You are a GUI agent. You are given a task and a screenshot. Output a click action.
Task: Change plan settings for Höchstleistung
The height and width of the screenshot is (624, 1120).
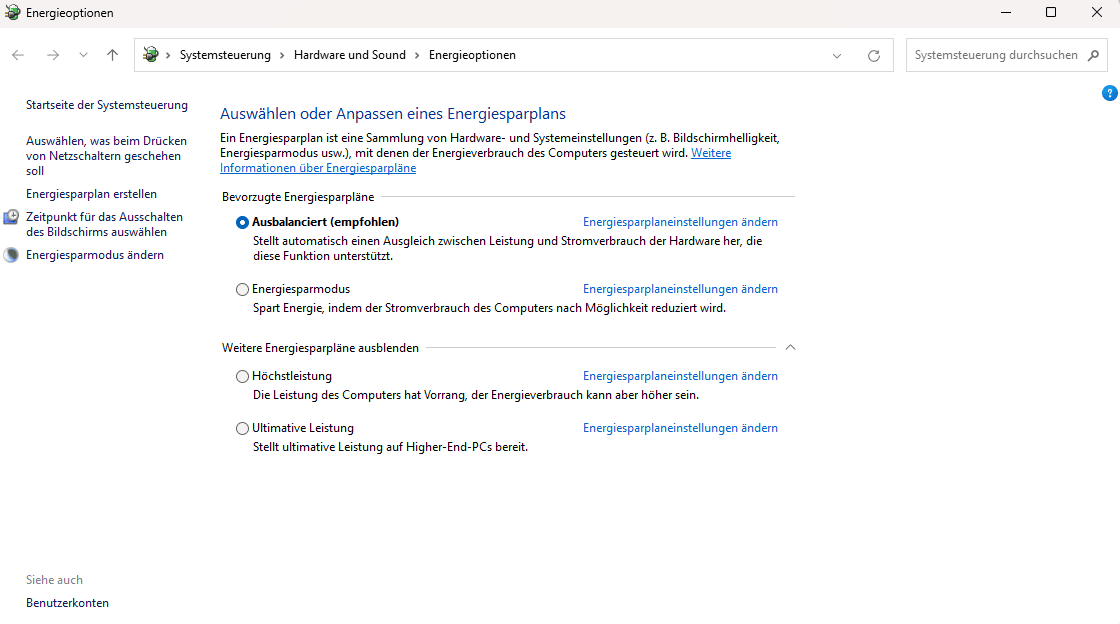click(680, 376)
